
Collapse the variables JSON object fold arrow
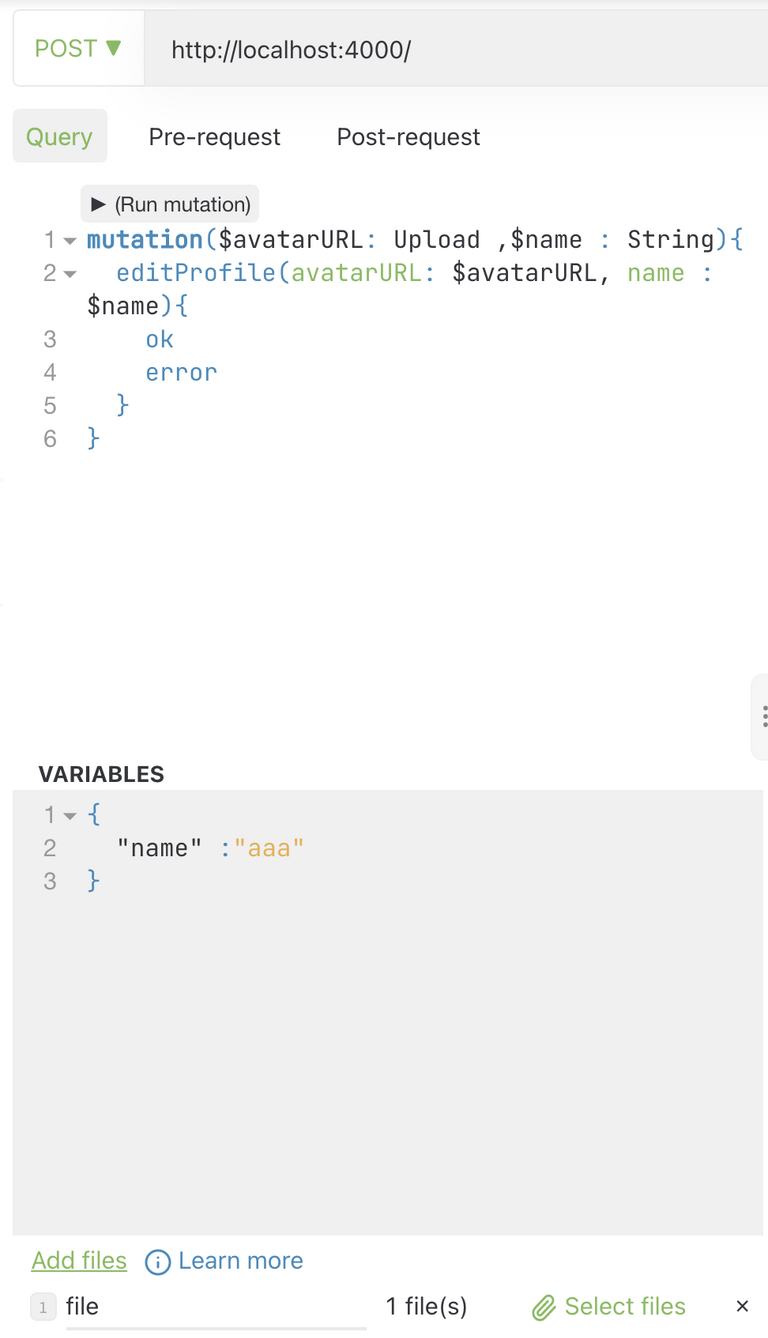(70, 816)
